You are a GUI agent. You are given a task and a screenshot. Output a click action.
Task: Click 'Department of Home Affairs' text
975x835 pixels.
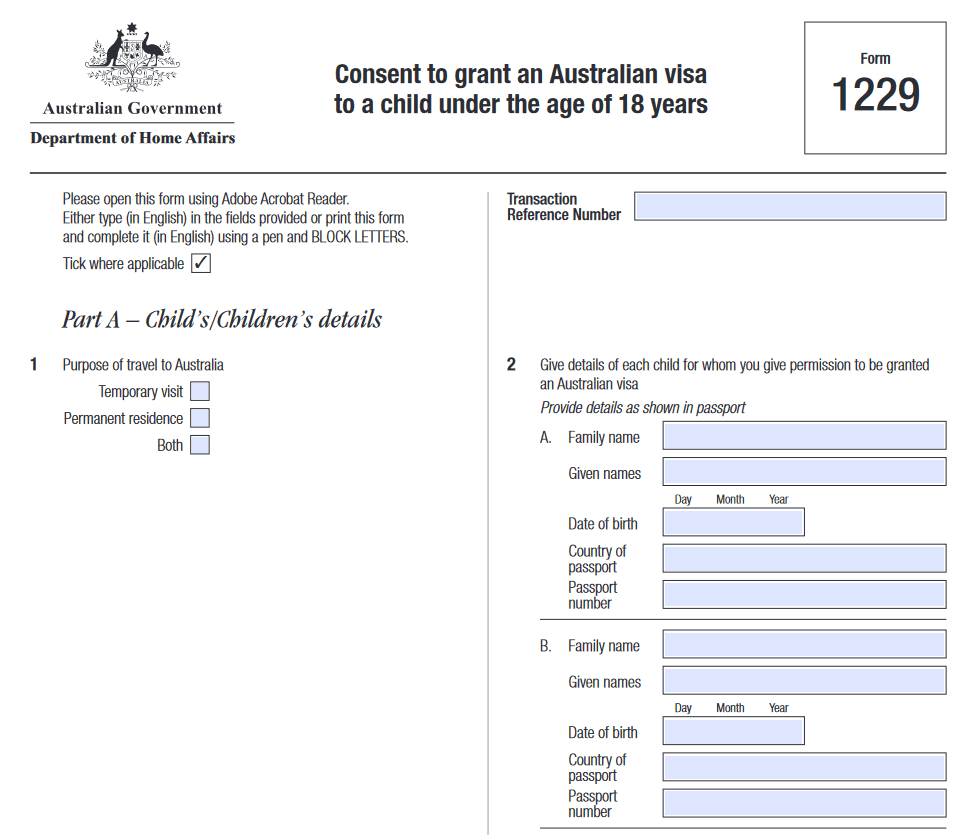pyautogui.click(x=132, y=137)
